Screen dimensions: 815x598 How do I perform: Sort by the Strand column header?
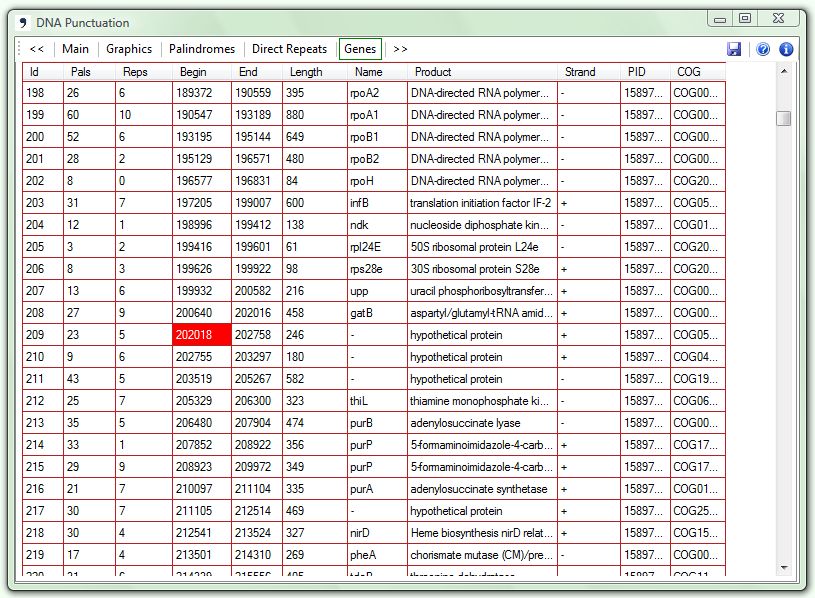[x=588, y=72]
